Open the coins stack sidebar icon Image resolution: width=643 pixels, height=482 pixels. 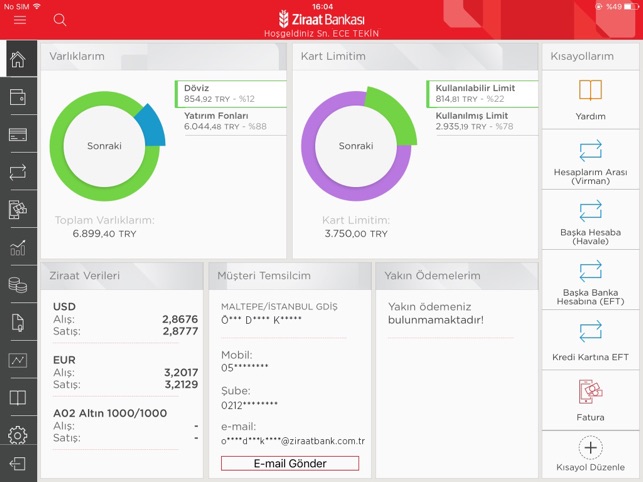[18, 285]
